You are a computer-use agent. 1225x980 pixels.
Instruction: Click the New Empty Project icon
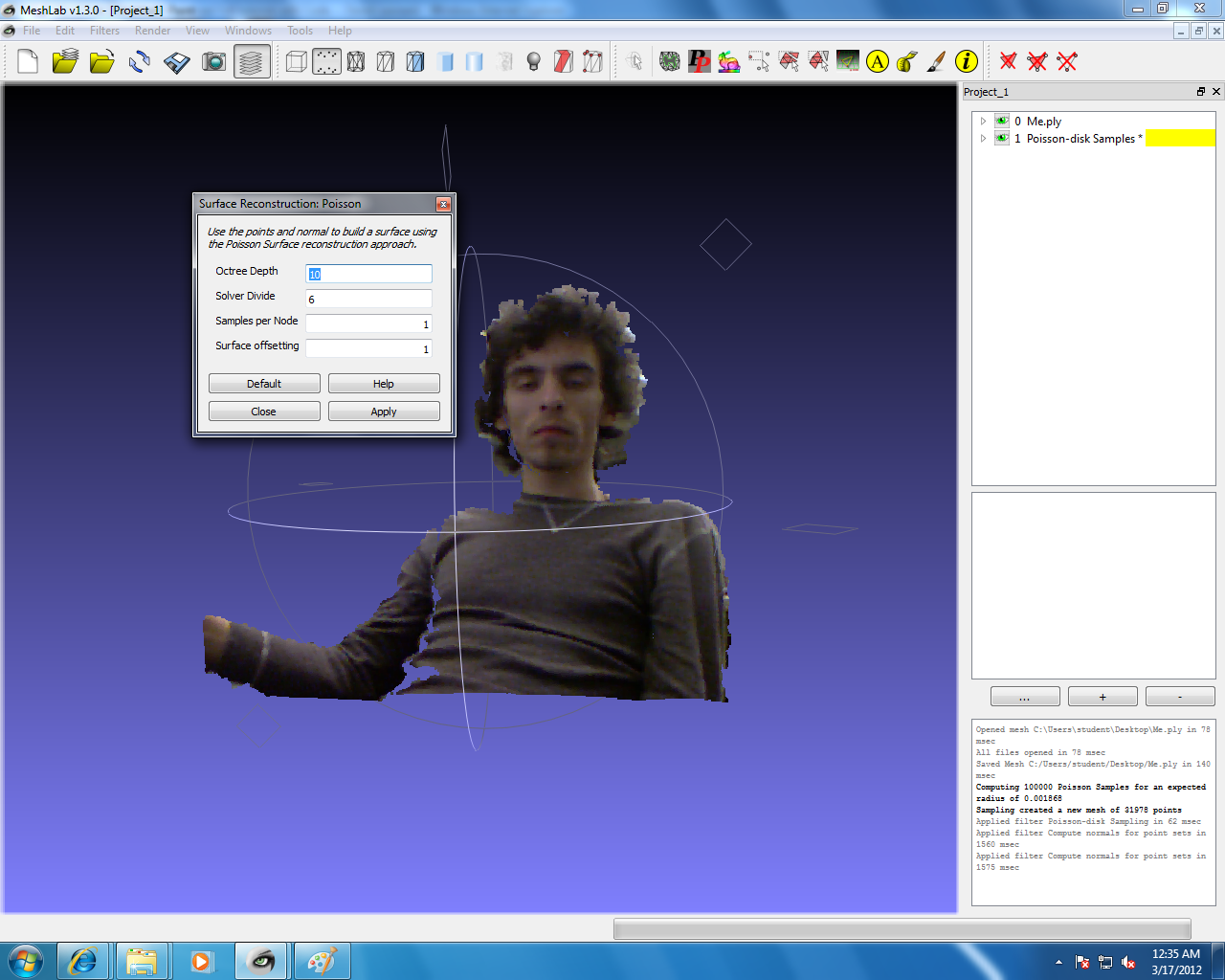(28, 62)
